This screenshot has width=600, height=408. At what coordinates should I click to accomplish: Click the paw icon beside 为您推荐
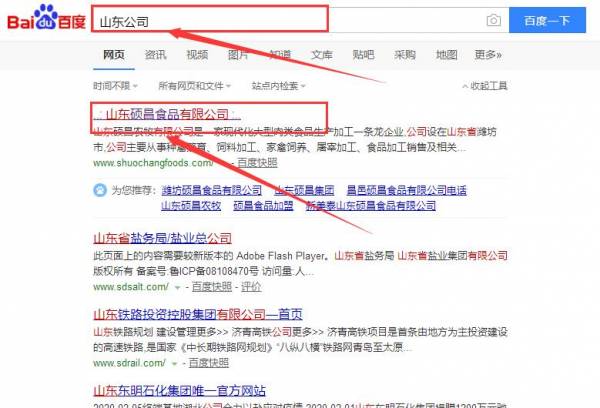[100, 189]
